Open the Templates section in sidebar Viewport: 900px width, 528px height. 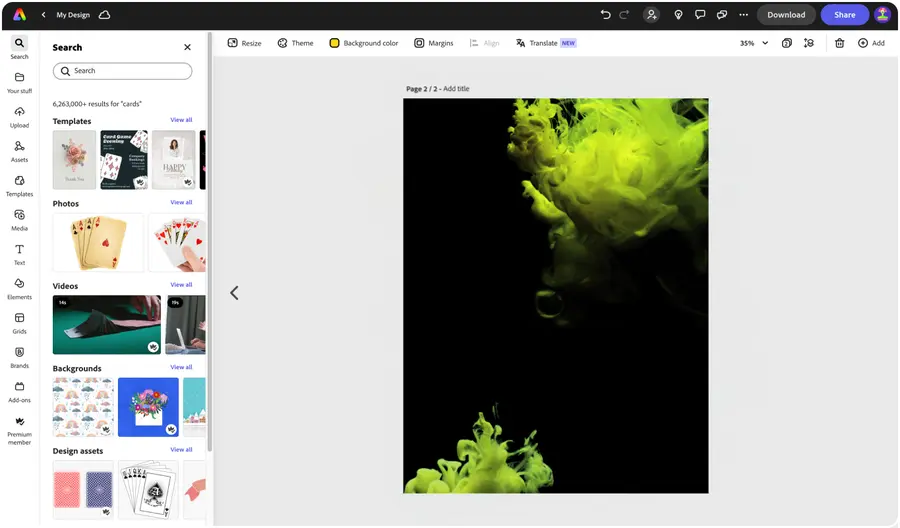coord(20,186)
